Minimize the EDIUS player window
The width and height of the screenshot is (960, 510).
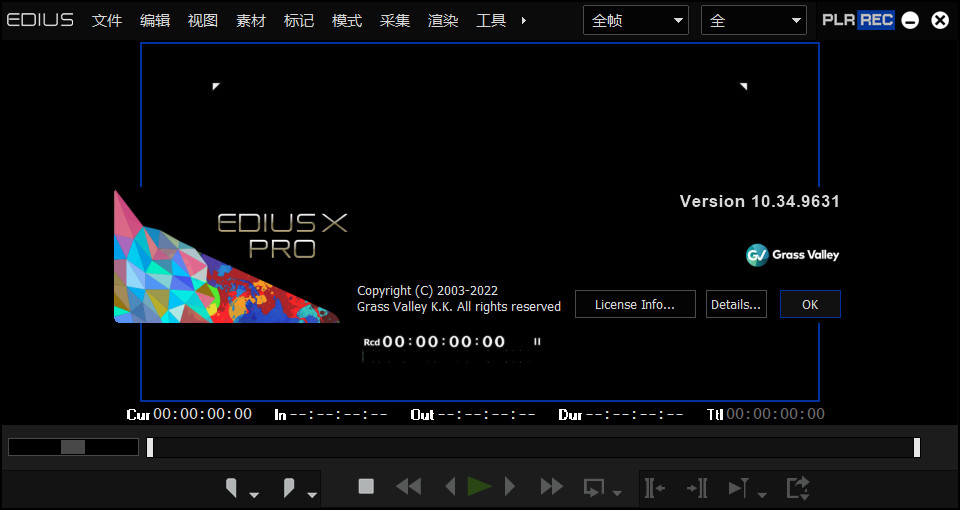(x=910, y=21)
